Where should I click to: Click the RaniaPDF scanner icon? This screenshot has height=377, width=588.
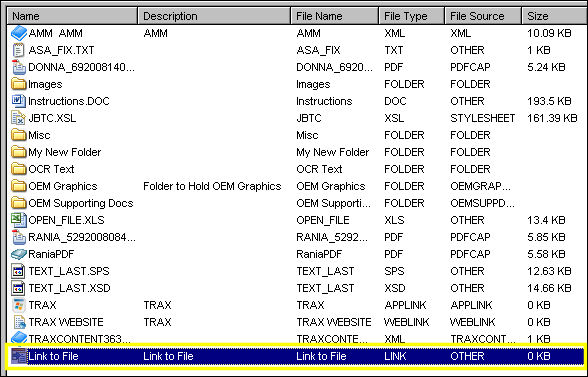click(x=19, y=254)
